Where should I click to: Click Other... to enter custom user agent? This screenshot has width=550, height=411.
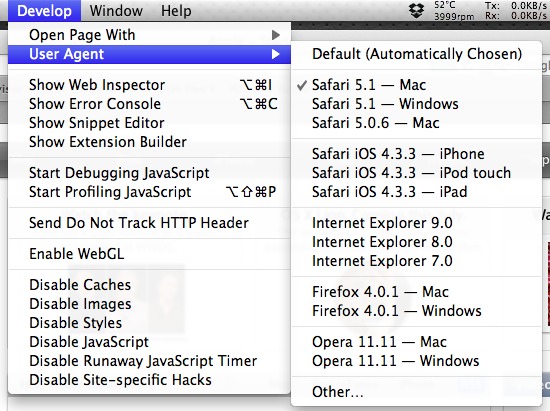pyautogui.click(x=416, y=392)
